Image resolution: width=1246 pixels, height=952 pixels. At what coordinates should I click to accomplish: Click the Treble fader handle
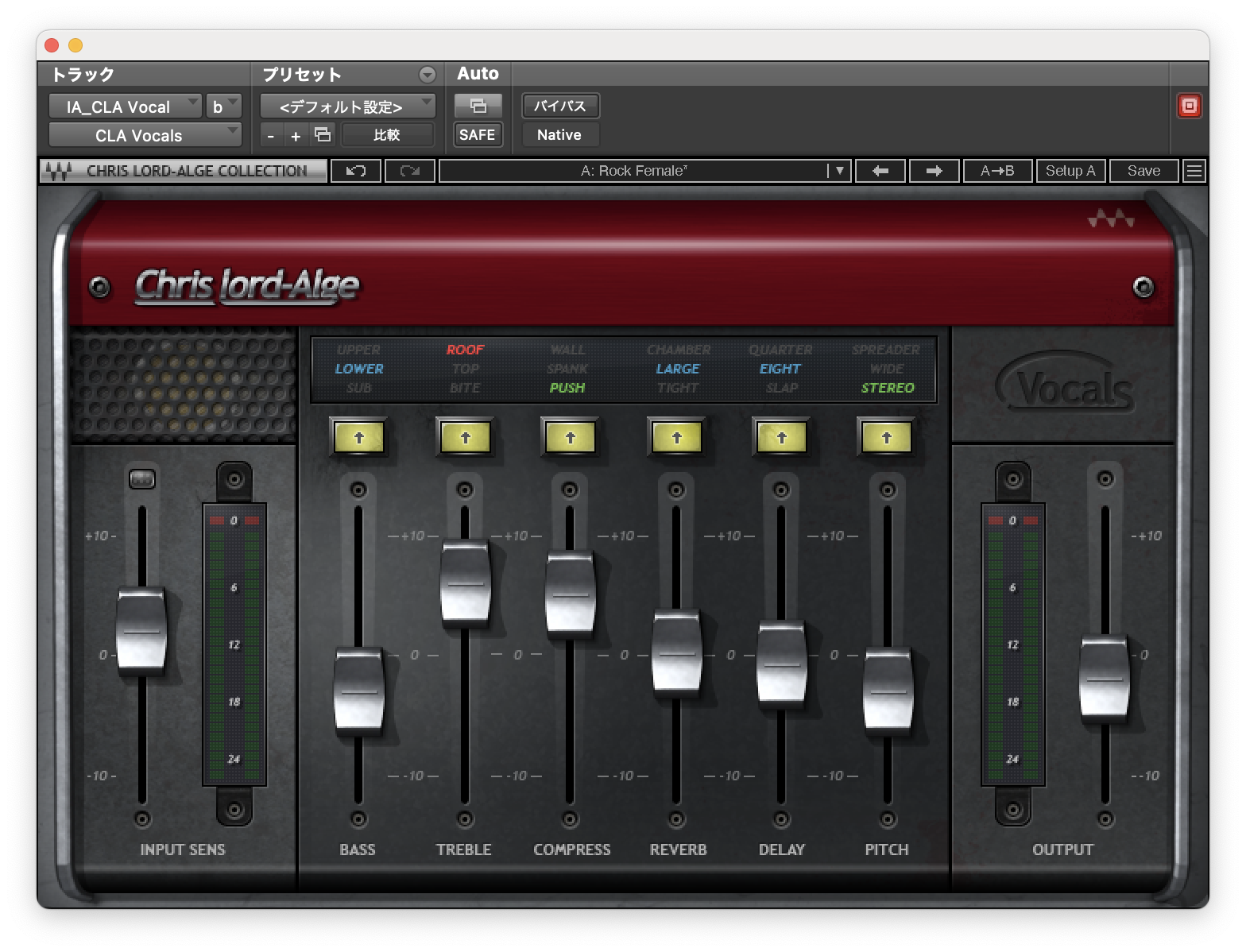465,584
